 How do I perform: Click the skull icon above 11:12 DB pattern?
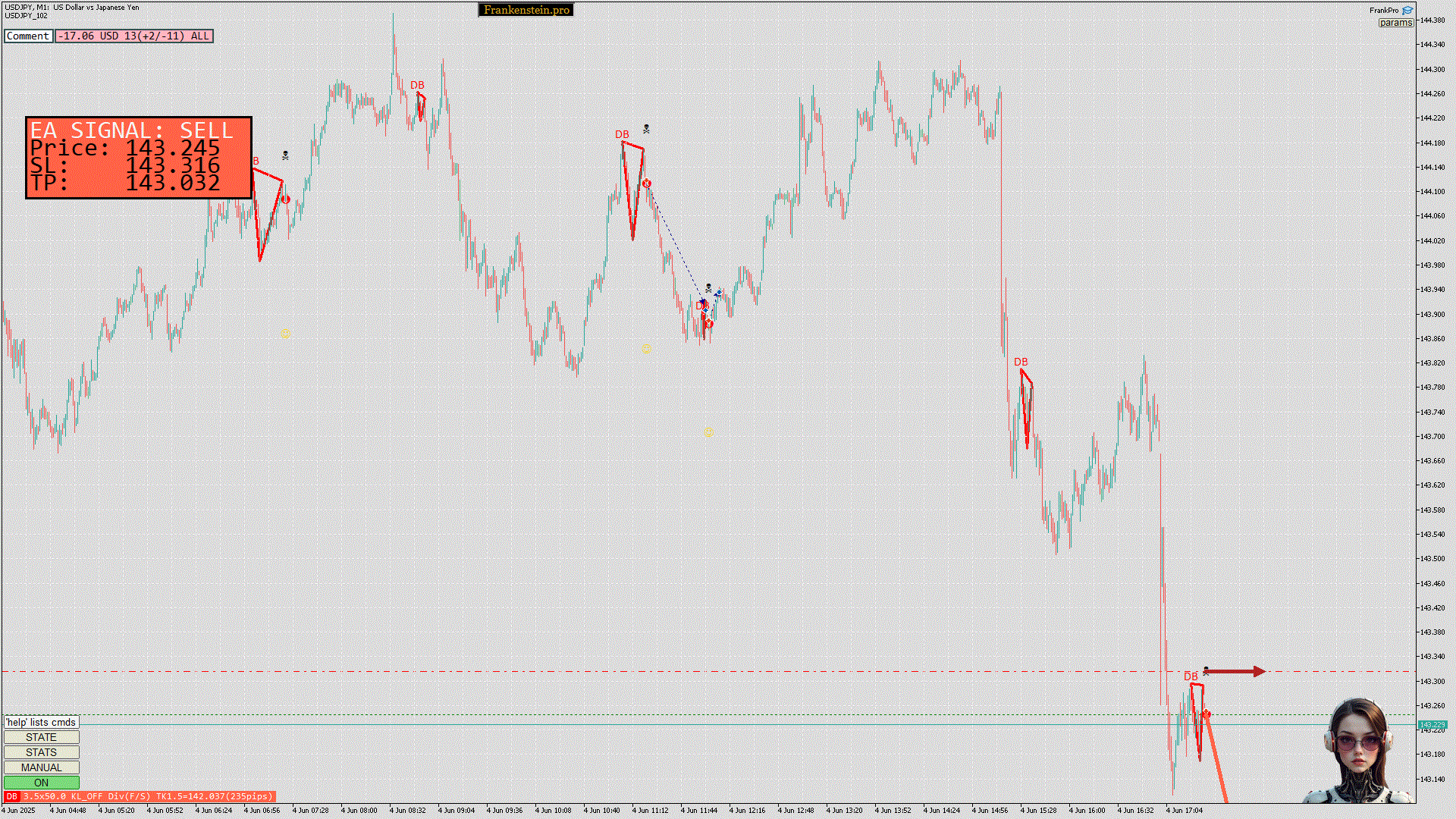point(646,129)
